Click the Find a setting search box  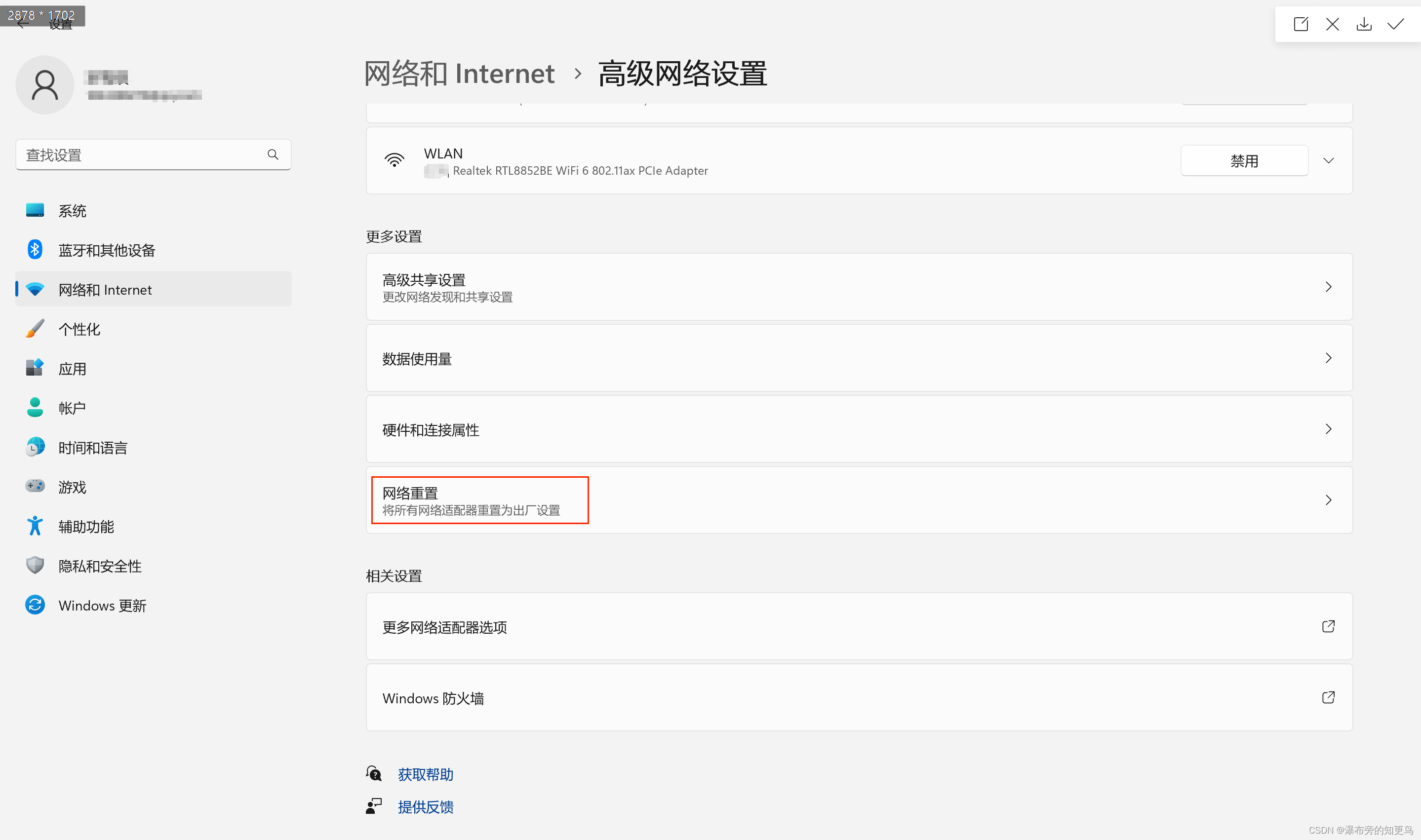click(142, 154)
